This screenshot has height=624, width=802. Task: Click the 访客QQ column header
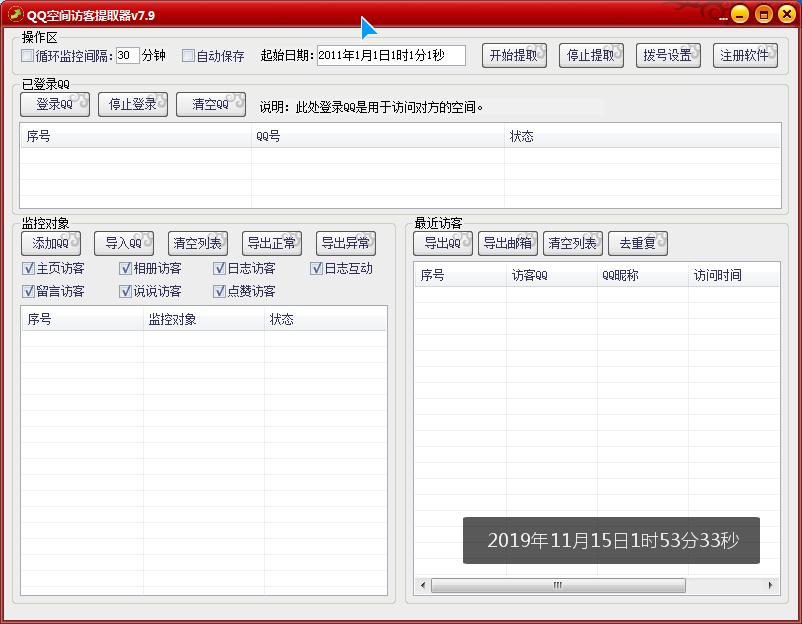tap(552, 275)
